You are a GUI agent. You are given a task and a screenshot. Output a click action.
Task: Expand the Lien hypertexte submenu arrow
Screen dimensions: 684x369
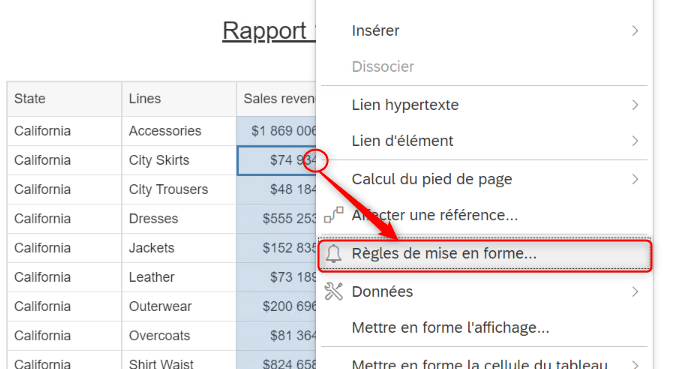[x=635, y=105]
